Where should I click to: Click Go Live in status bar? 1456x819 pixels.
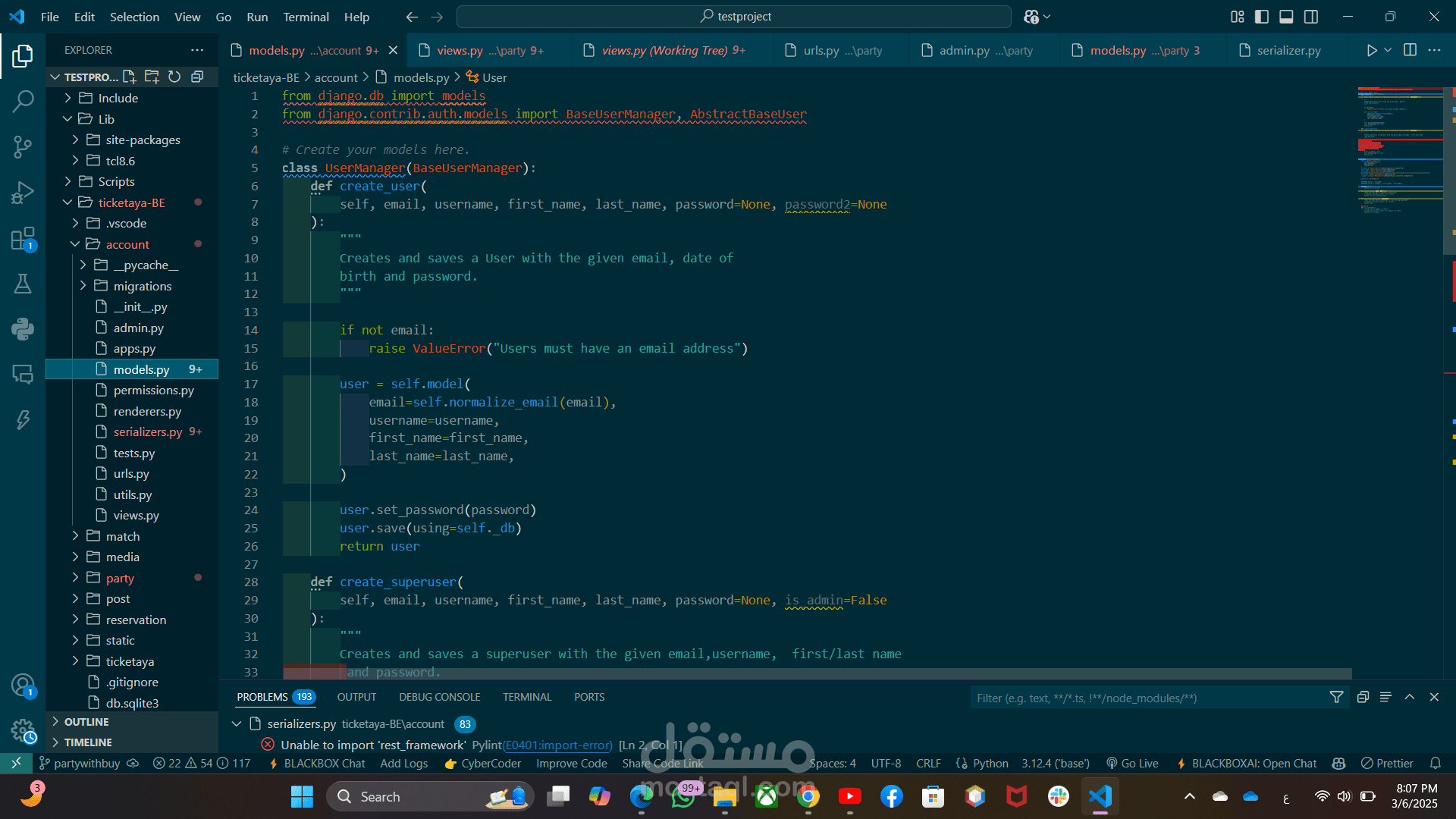point(1133,763)
